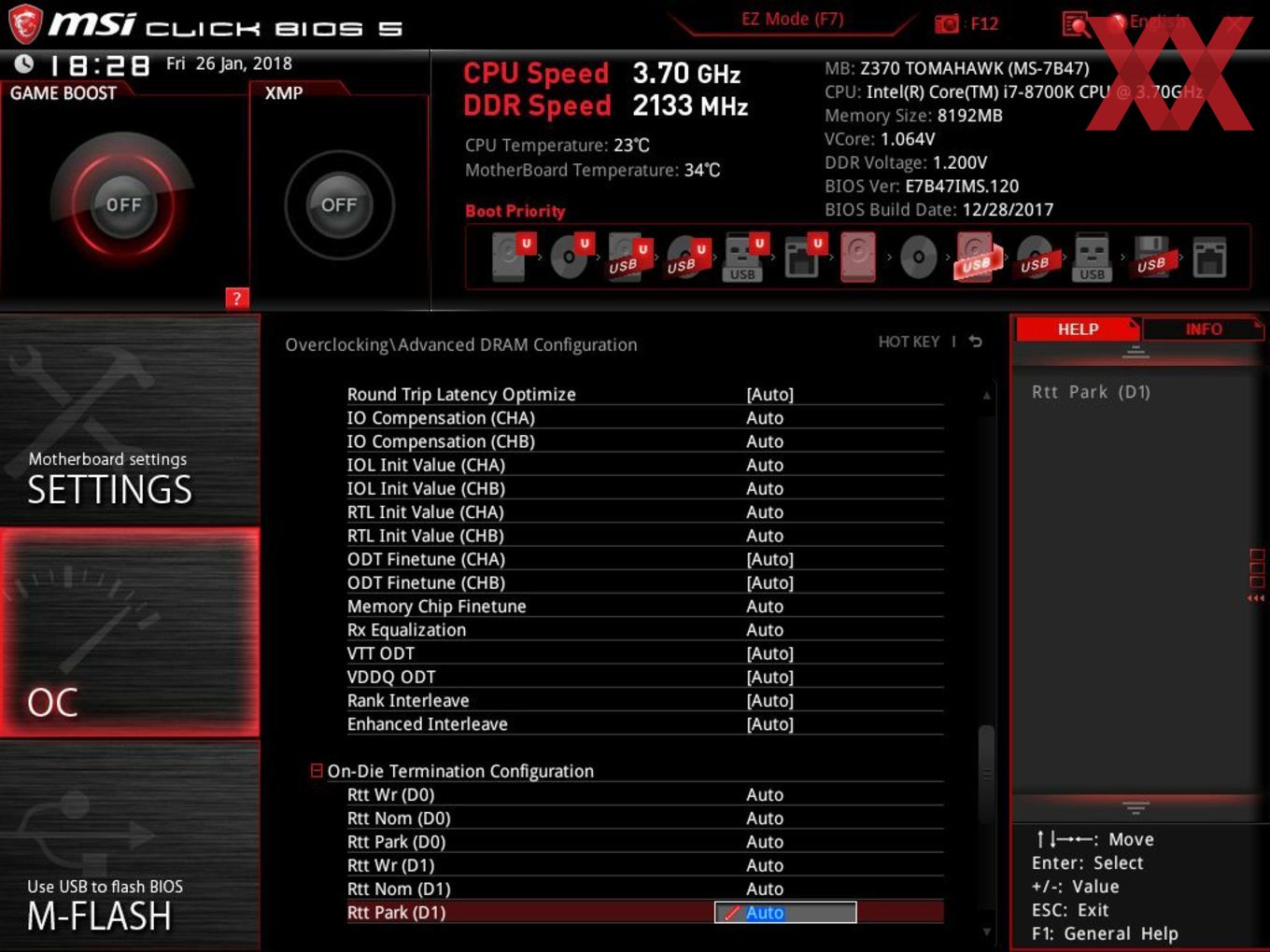Open the red question mark Game Boost help
Viewport: 1270px width, 952px height.
click(x=237, y=298)
